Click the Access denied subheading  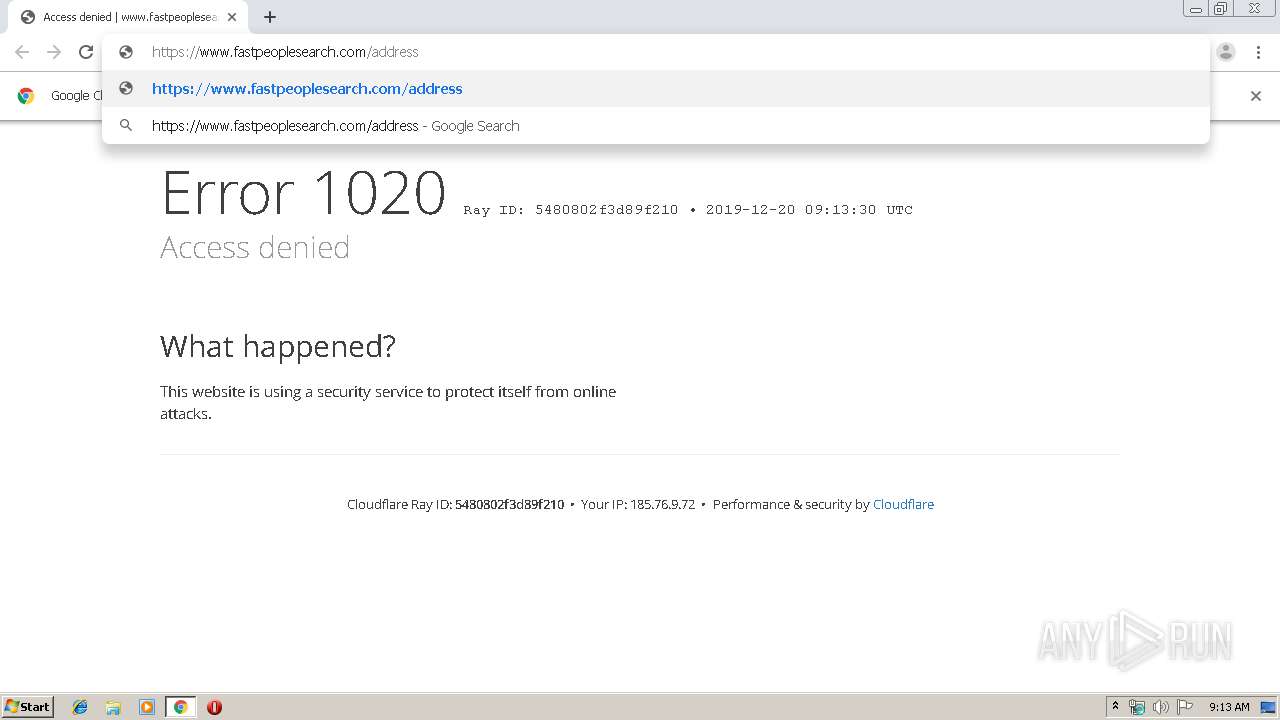point(255,247)
